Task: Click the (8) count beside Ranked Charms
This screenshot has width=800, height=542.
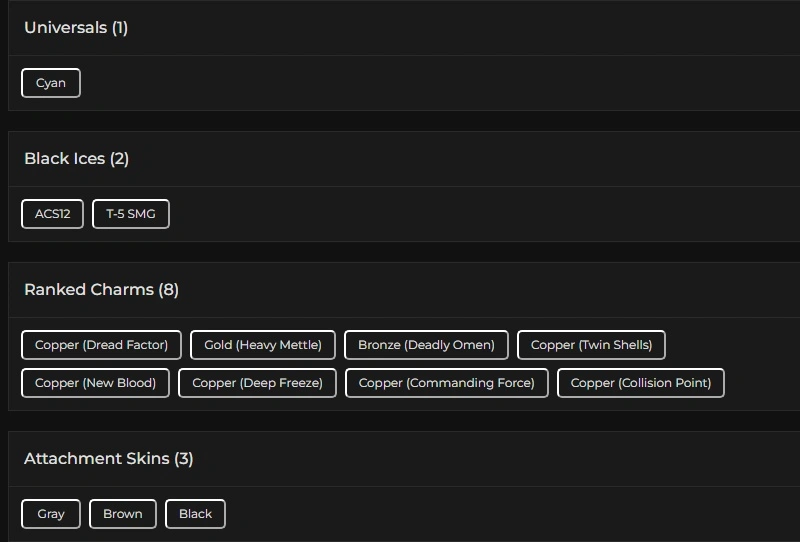Action: pos(168,290)
